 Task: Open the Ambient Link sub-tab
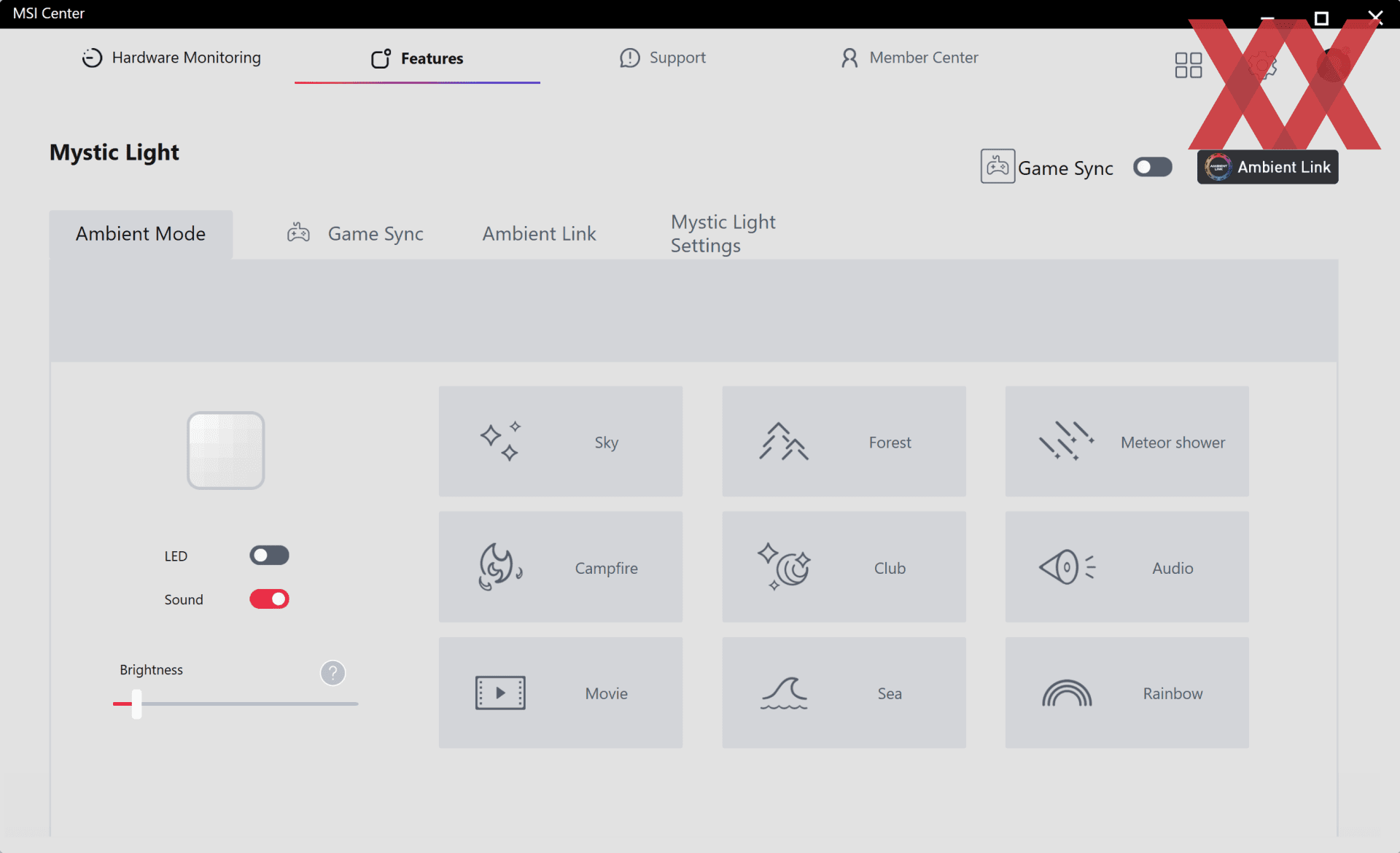[x=539, y=234]
